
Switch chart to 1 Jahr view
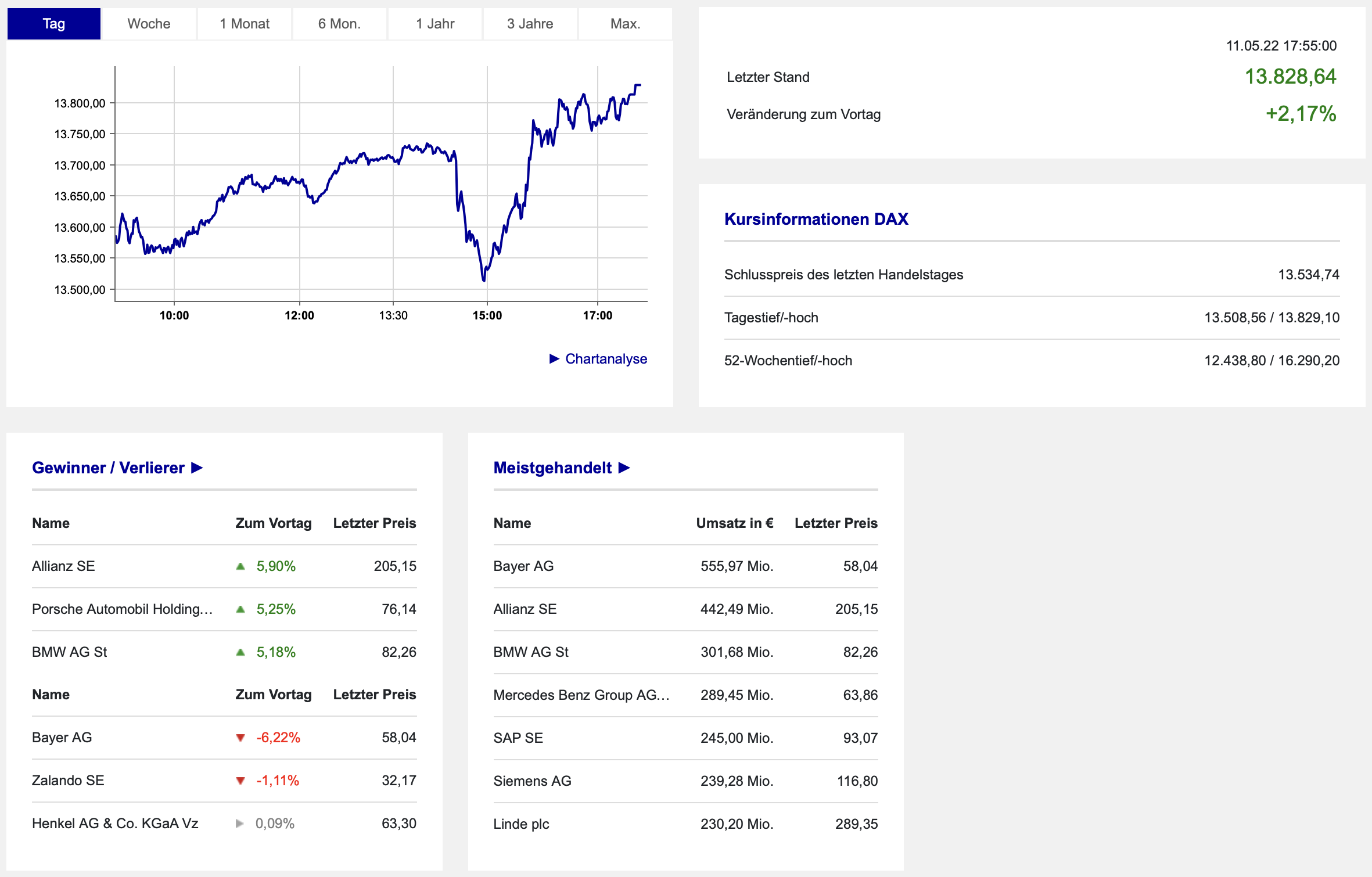tap(435, 24)
